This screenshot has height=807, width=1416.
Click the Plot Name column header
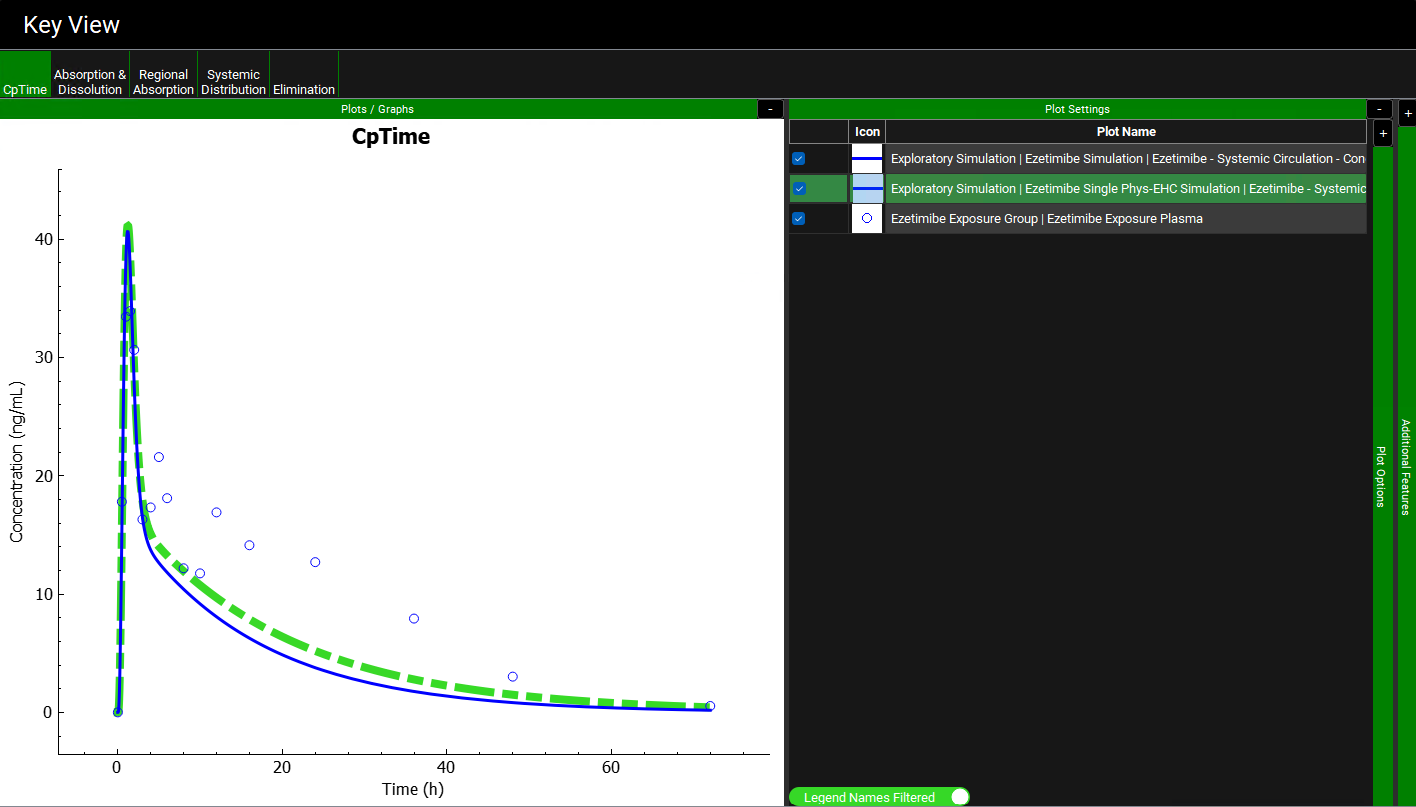1125,132
